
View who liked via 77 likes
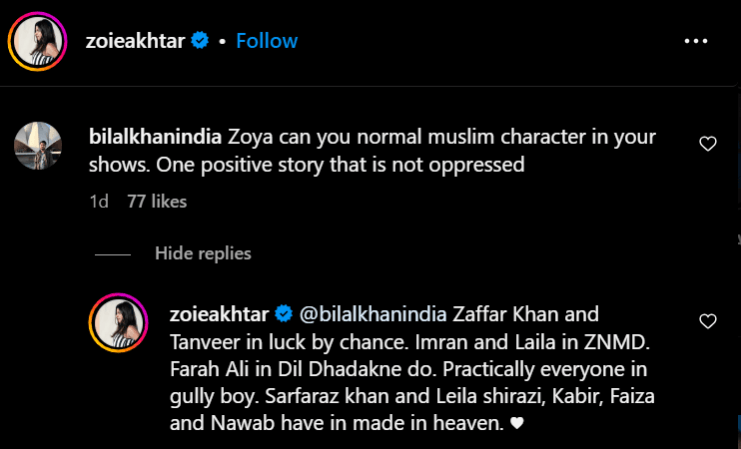coord(157,201)
